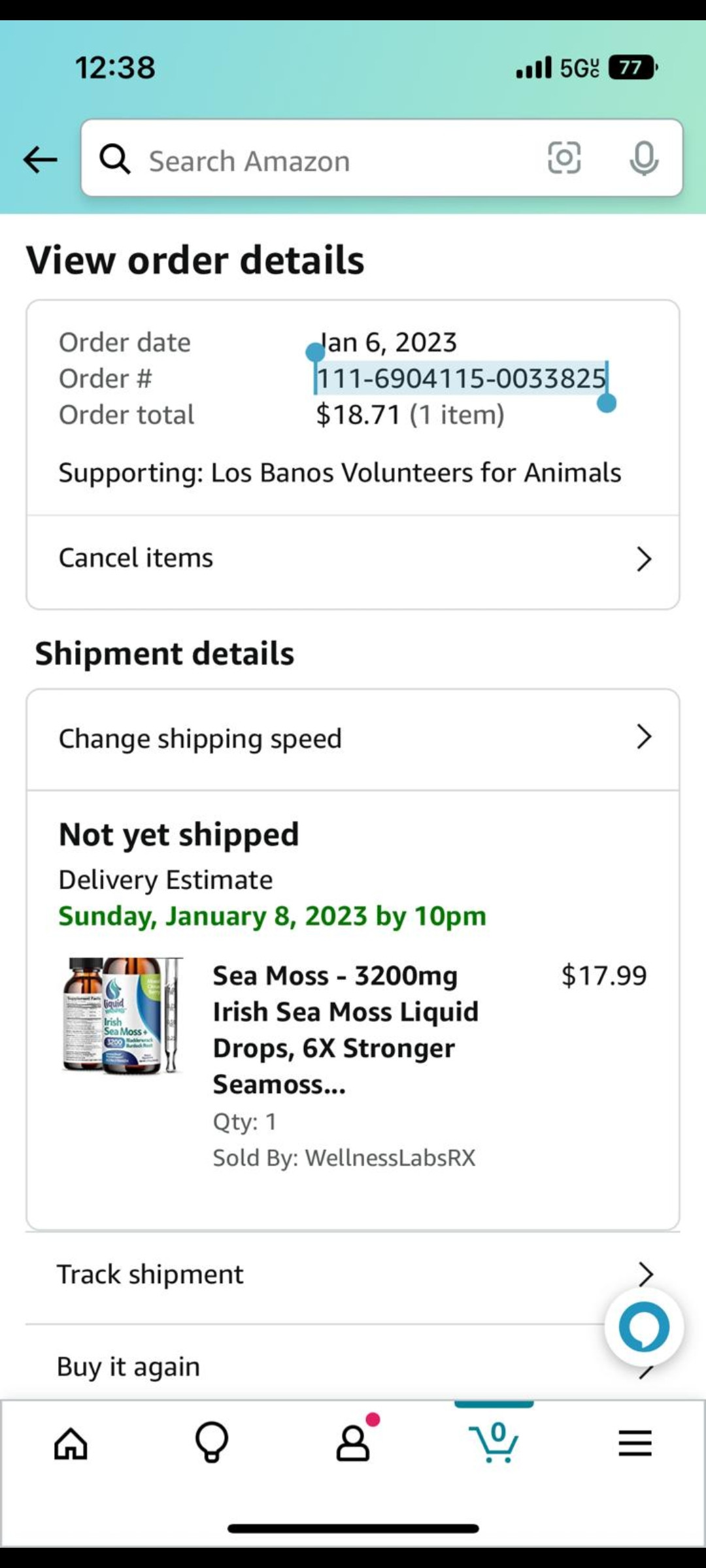Expand Change shipping speed chevron
This screenshot has width=706, height=1568.
[x=644, y=737]
